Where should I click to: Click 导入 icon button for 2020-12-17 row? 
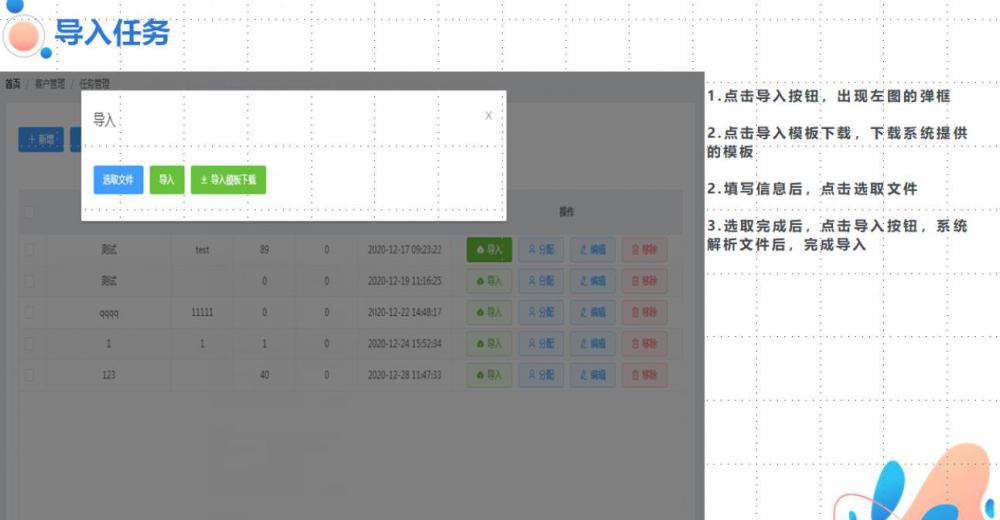coord(489,249)
